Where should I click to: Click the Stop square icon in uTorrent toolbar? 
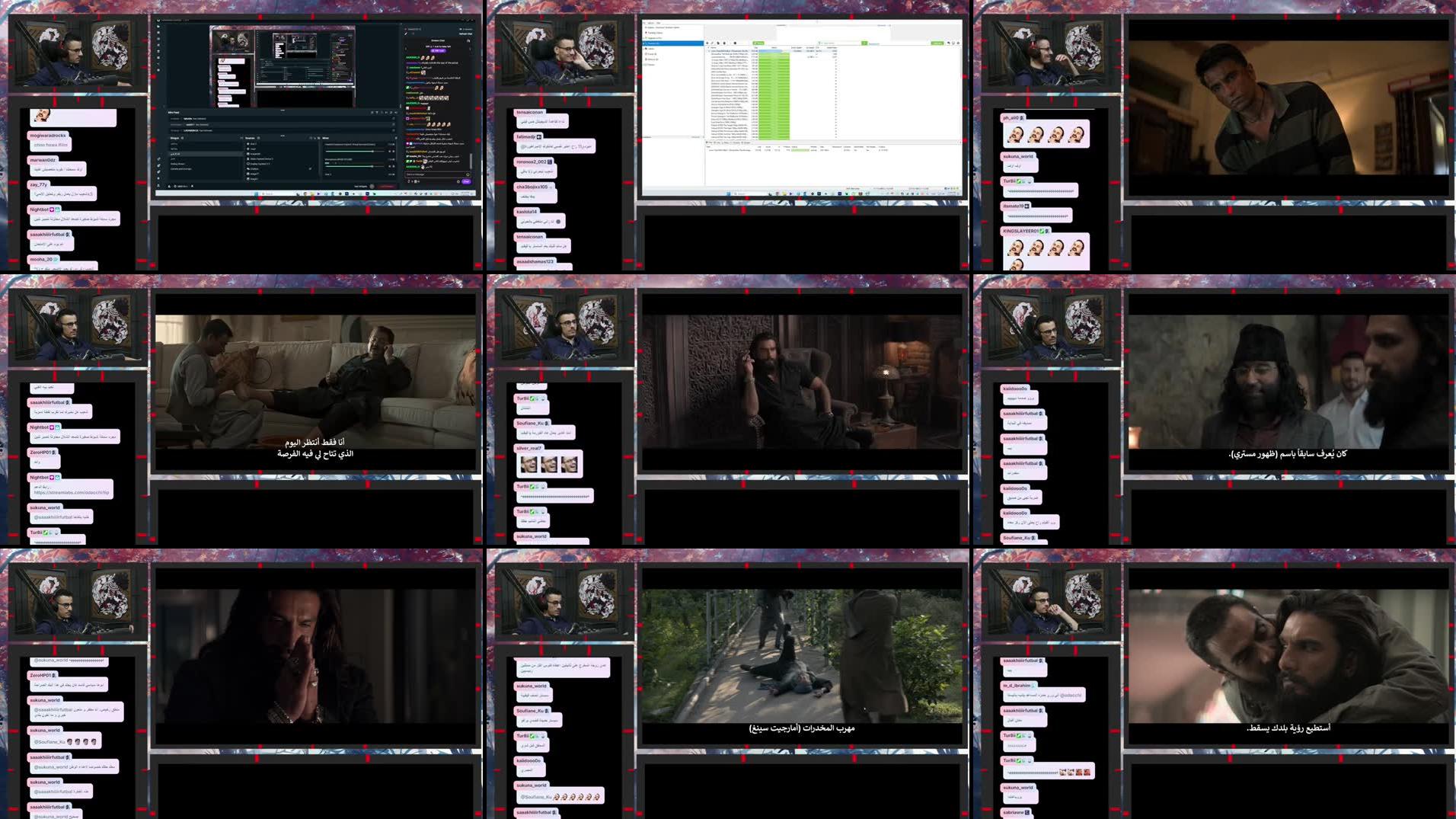click(735, 43)
